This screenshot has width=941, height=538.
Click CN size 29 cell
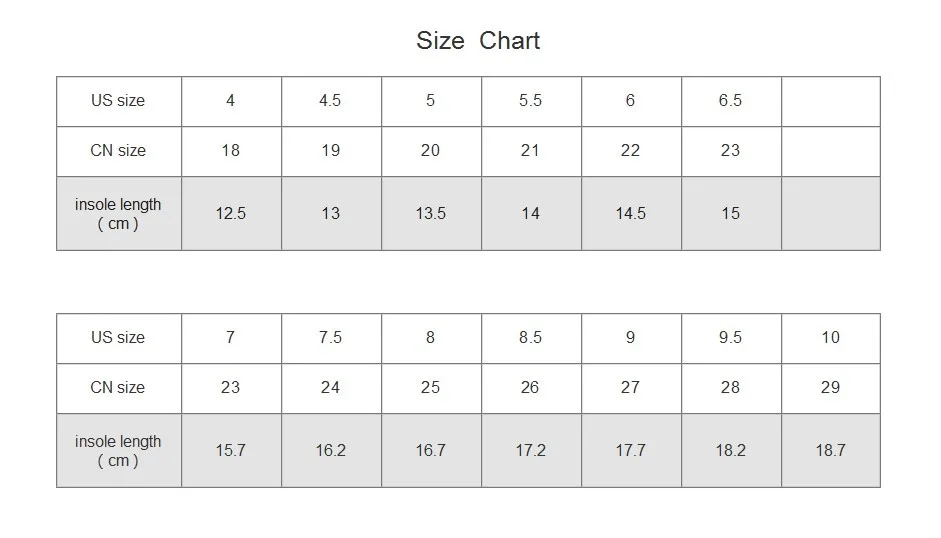[x=831, y=388]
